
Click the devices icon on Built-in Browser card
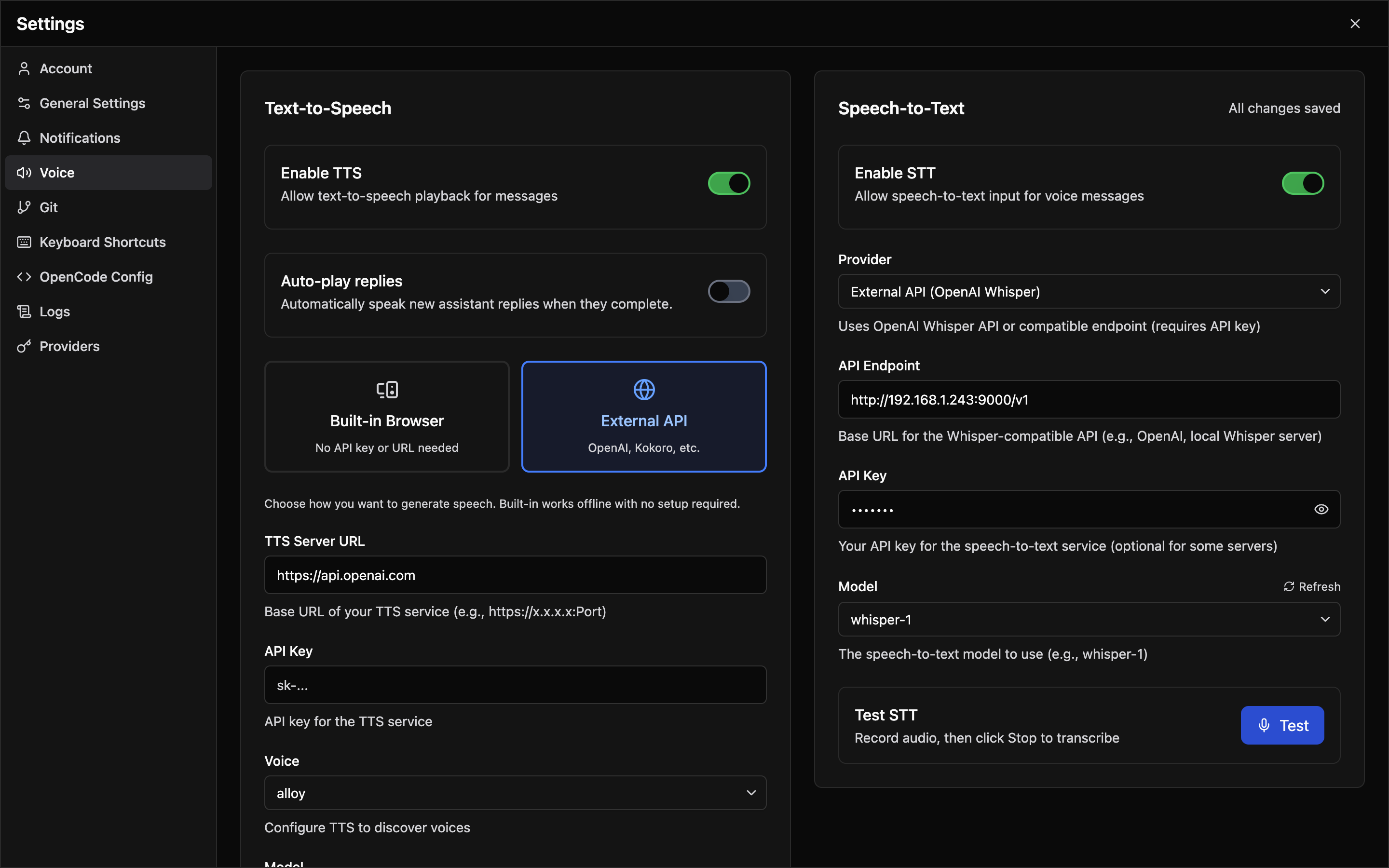(387, 390)
